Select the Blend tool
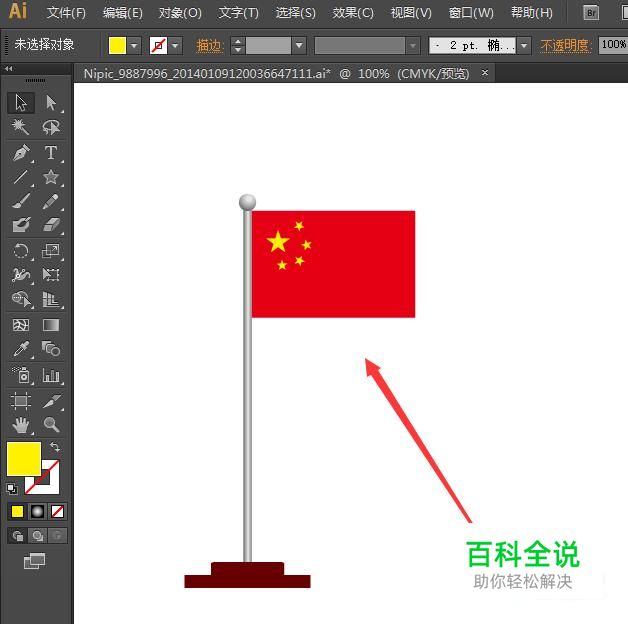The width and height of the screenshot is (628, 624). tap(51, 349)
